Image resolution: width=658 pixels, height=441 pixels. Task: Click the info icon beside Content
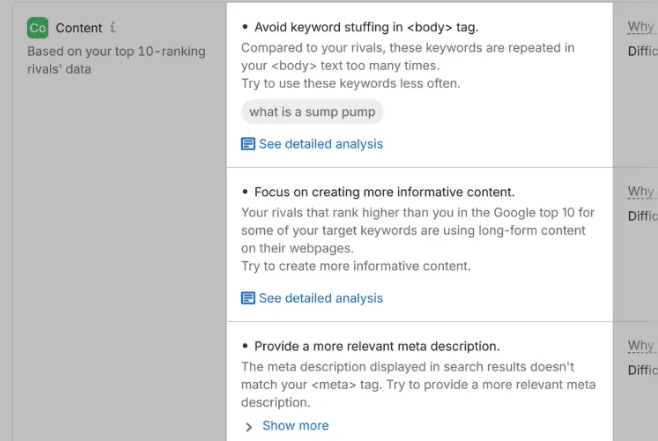pyautogui.click(x=113, y=28)
